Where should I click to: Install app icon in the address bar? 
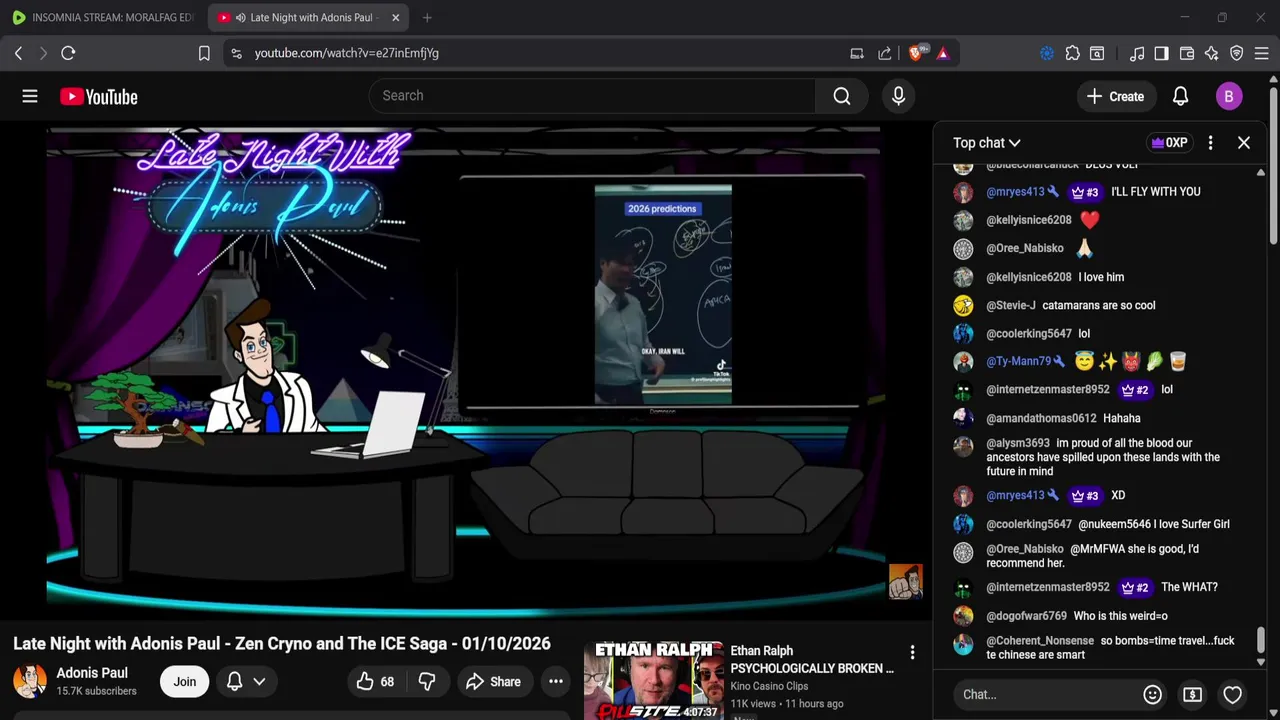pyautogui.click(x=857, y=53)
